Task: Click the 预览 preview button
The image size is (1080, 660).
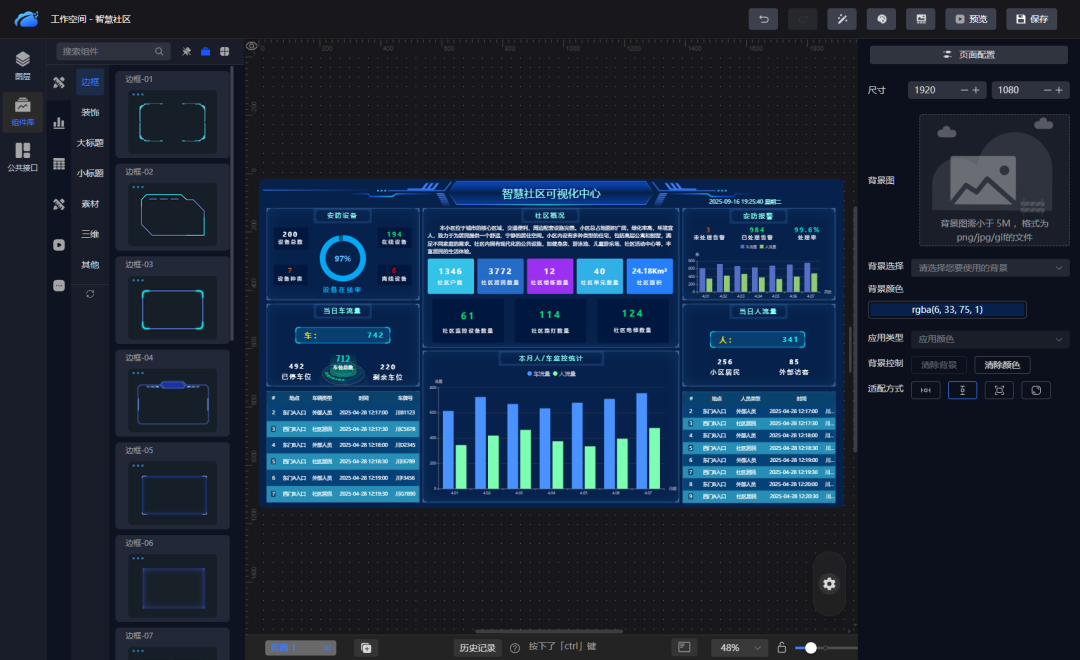Action: click(971, 19)
